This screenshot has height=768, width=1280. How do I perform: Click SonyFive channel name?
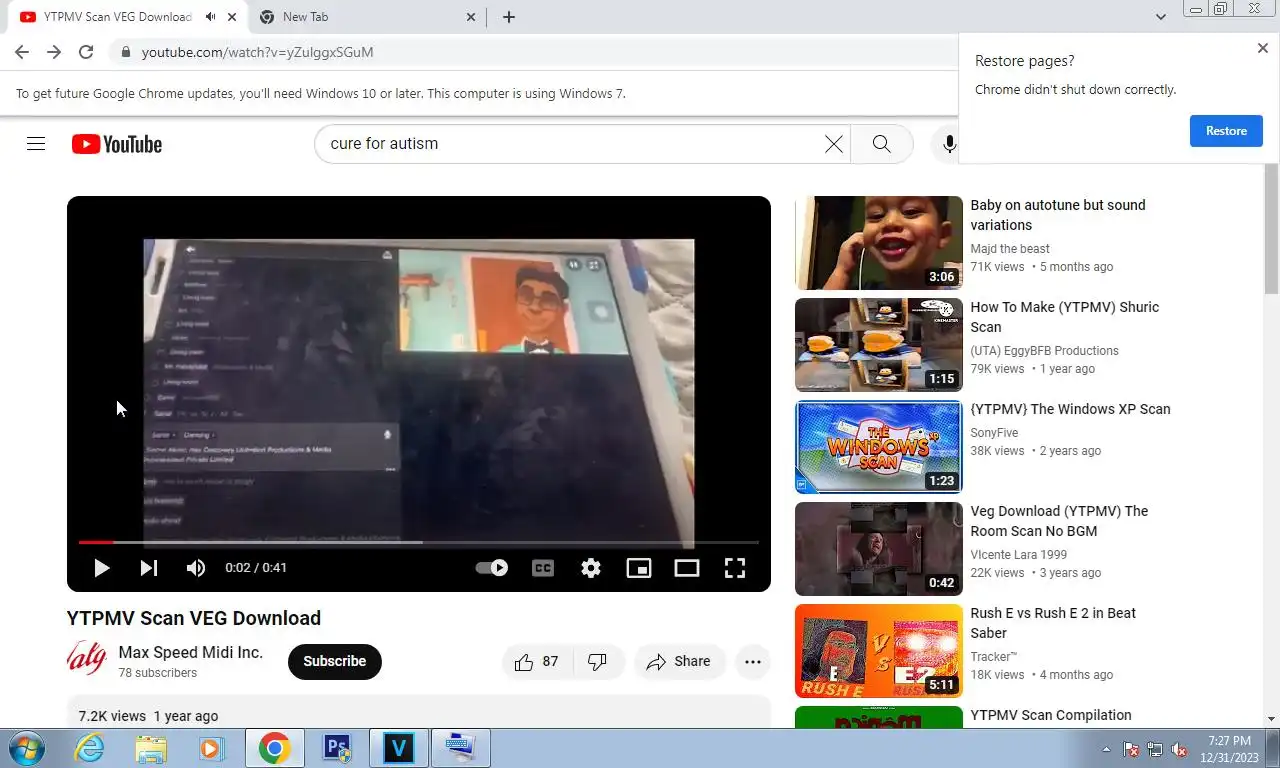coord(994,433)
